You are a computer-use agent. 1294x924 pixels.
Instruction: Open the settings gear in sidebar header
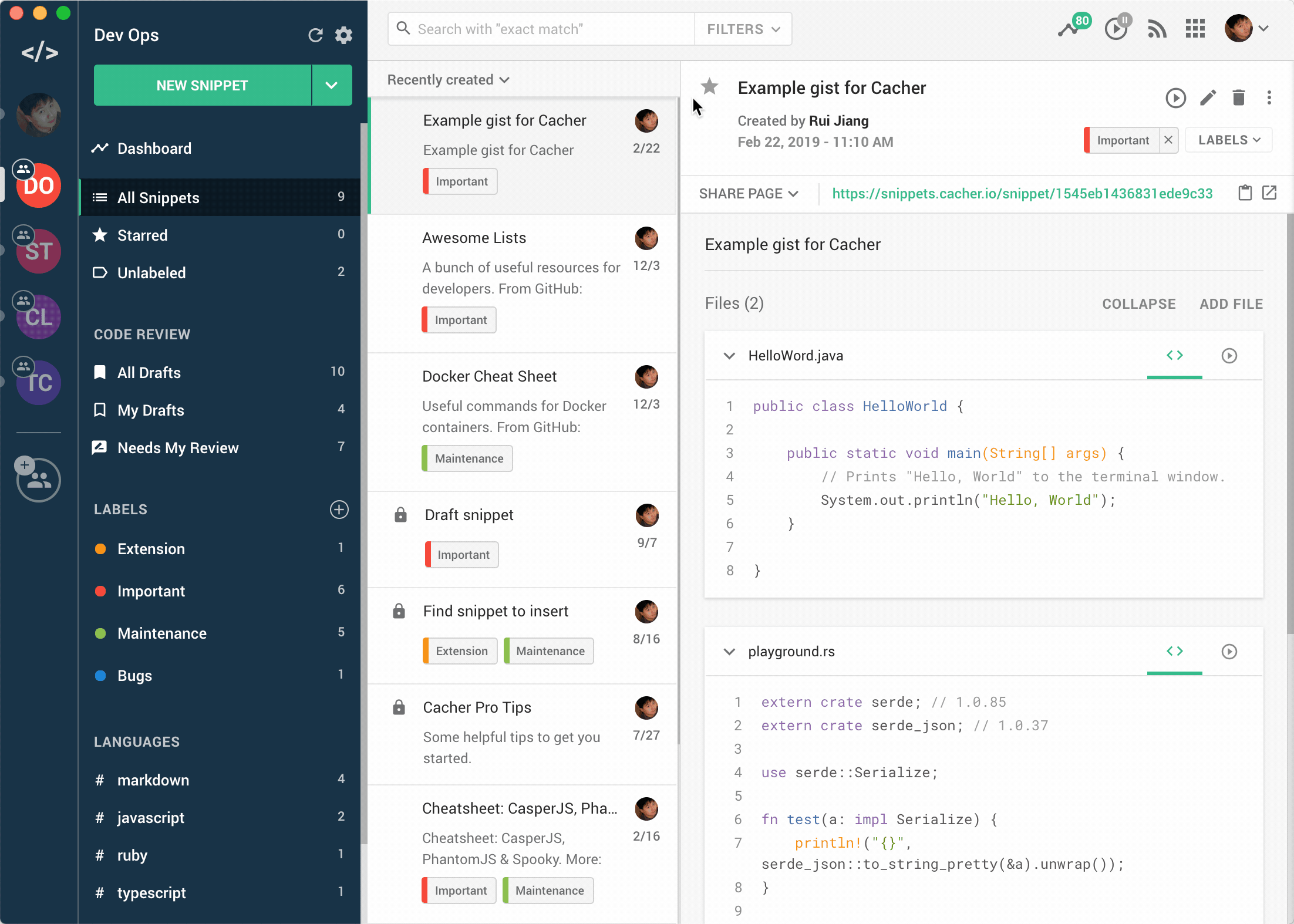[343, 35]
